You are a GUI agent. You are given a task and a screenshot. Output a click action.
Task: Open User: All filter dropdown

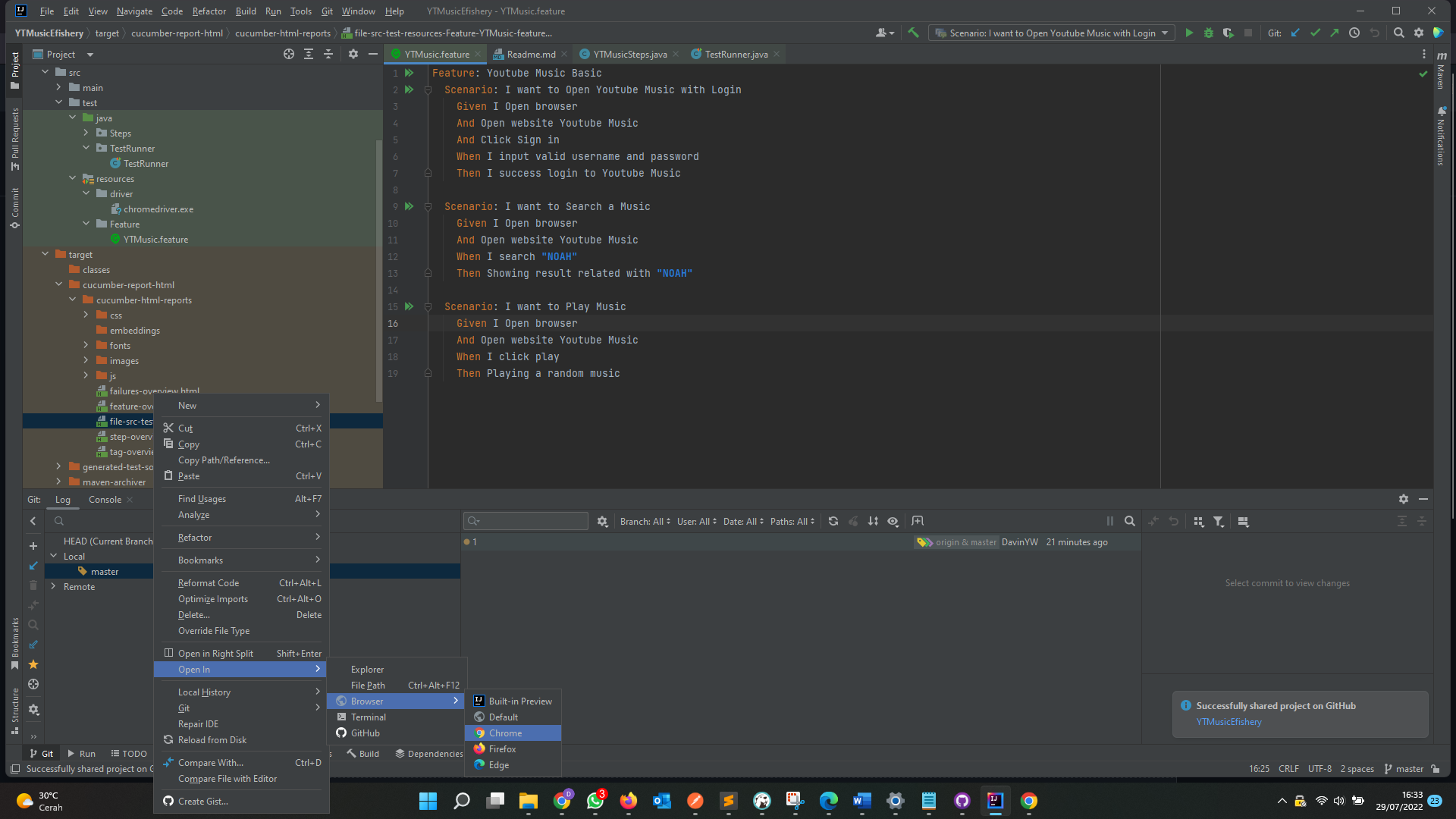697,521
